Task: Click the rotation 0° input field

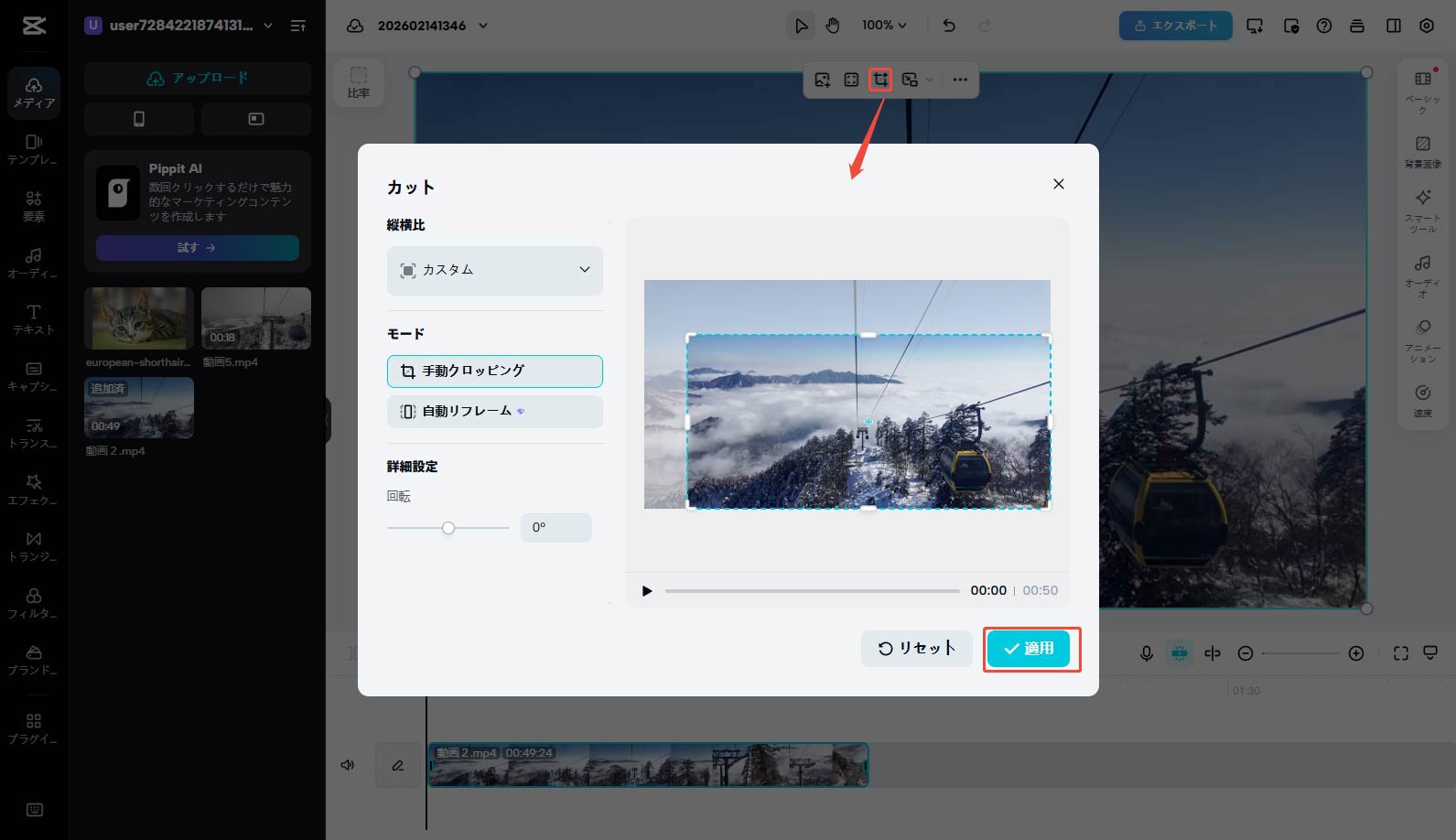Action: click(x=556, y=528)
